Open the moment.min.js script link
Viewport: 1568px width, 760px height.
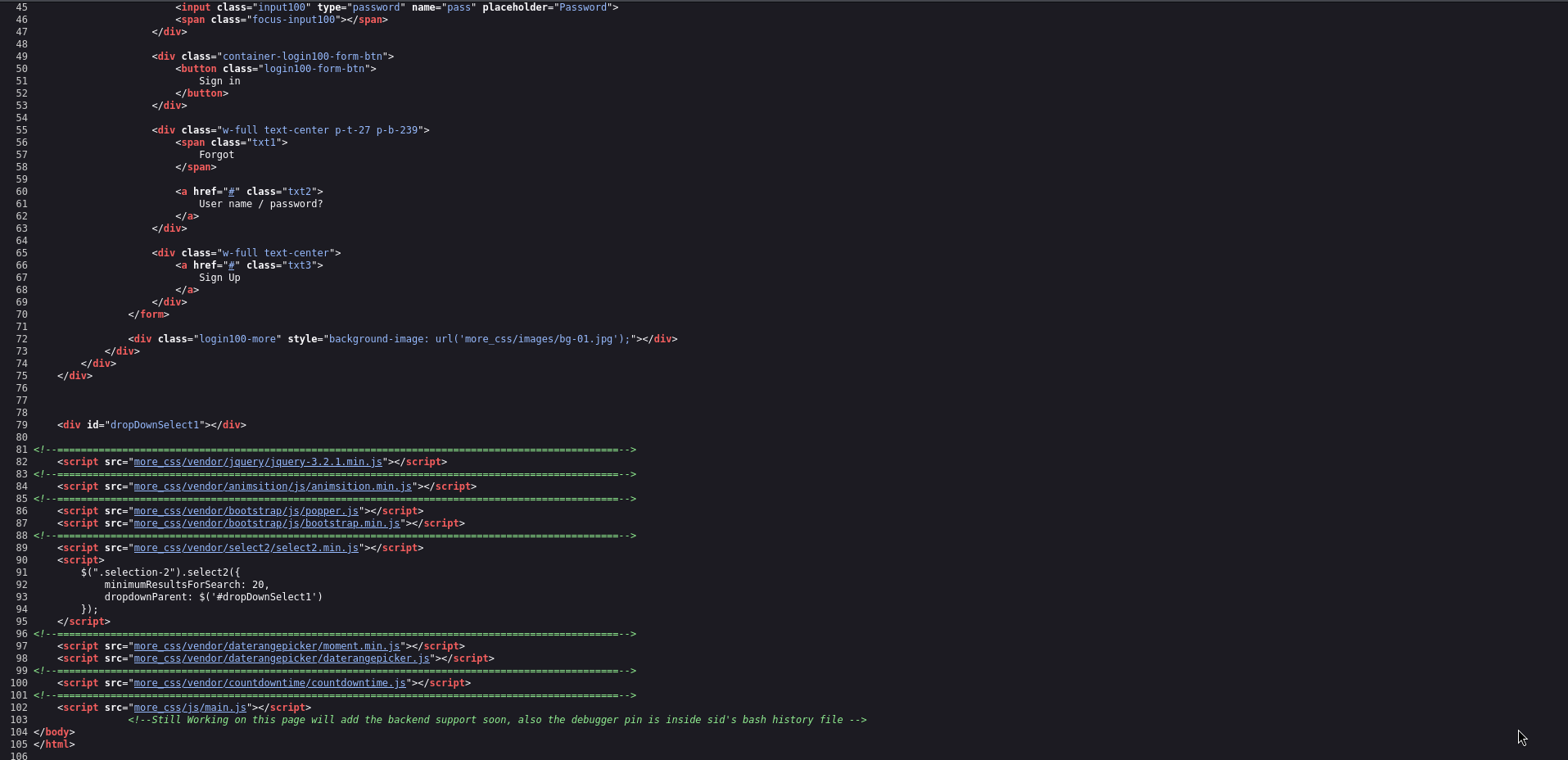tap(267, 646)
